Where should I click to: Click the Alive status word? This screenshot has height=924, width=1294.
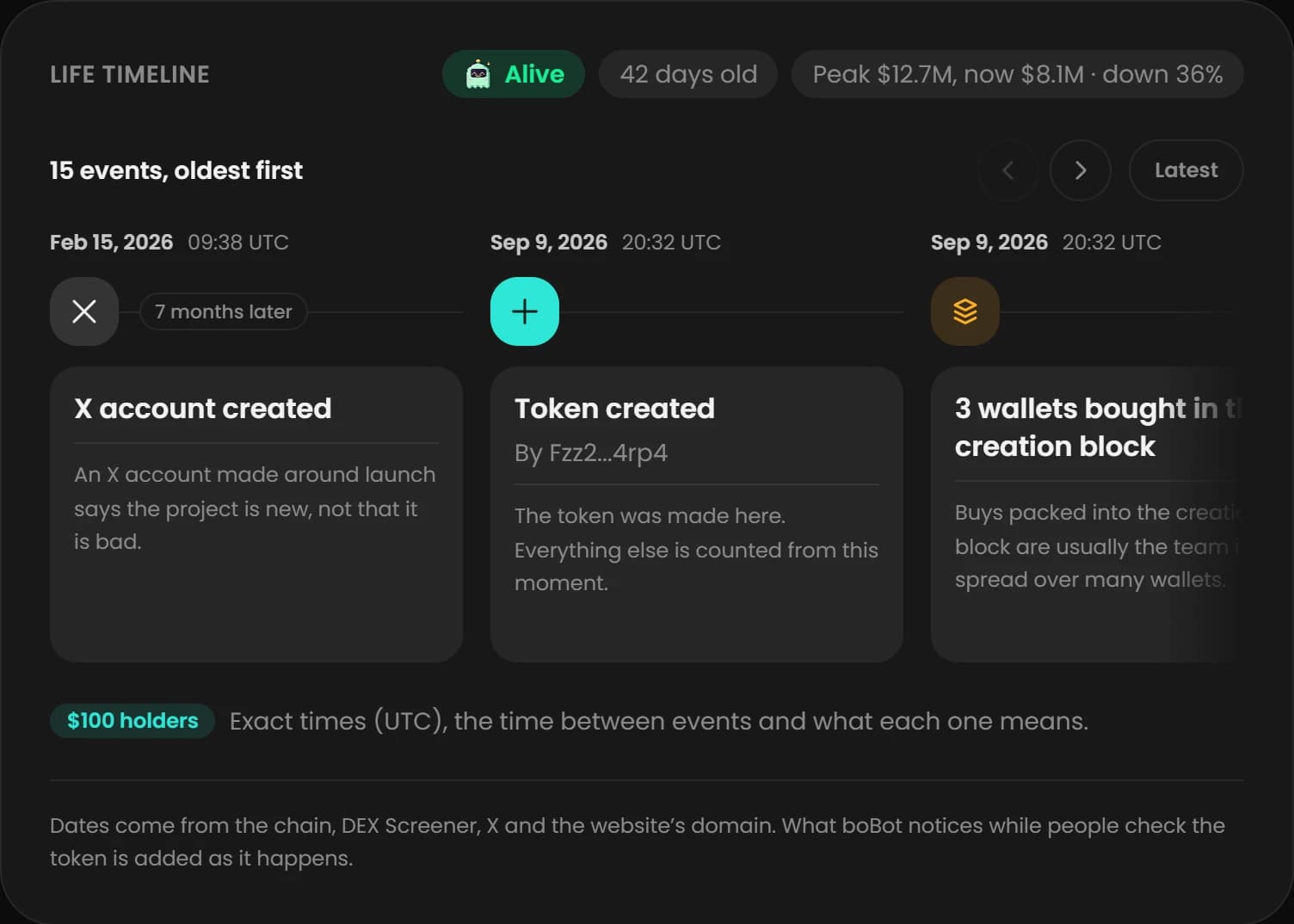tap(534, 74)
